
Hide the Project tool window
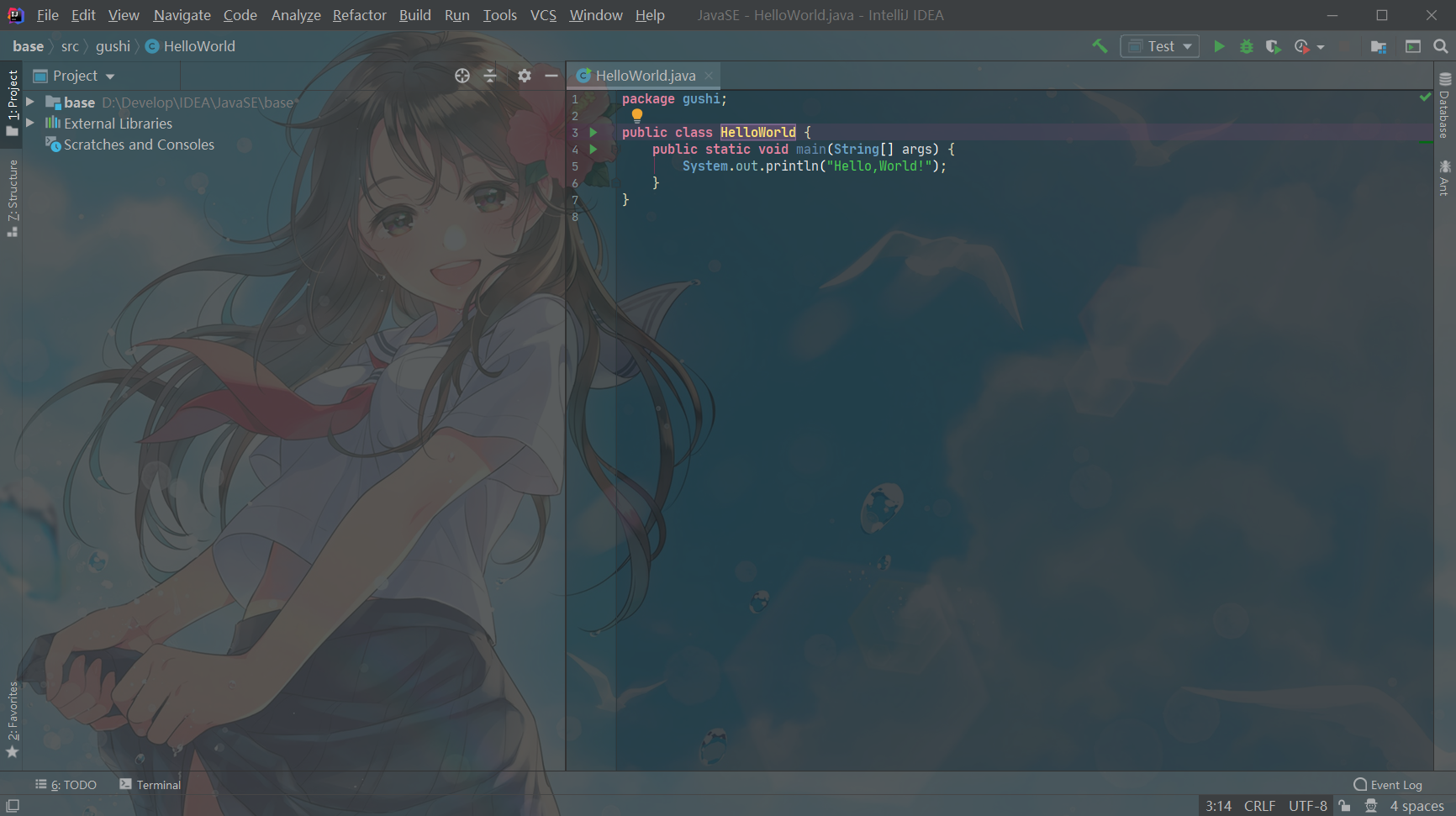click(551, 76)
